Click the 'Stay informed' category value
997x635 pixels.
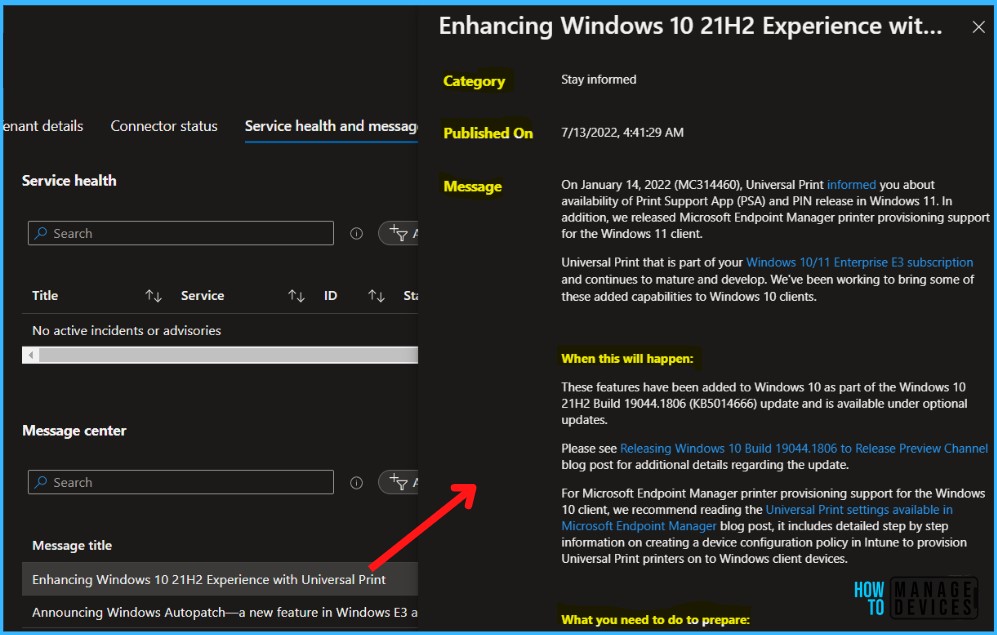[598, 79]
